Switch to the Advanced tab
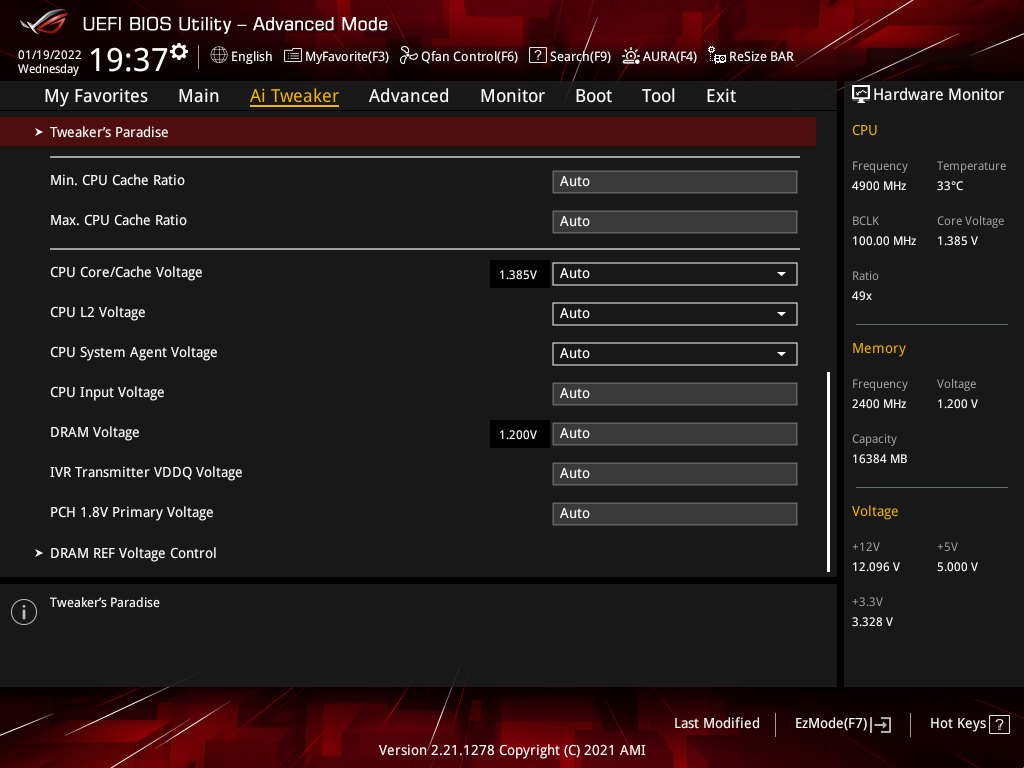This screenshot has height=768, width=1024. point(409,96)
